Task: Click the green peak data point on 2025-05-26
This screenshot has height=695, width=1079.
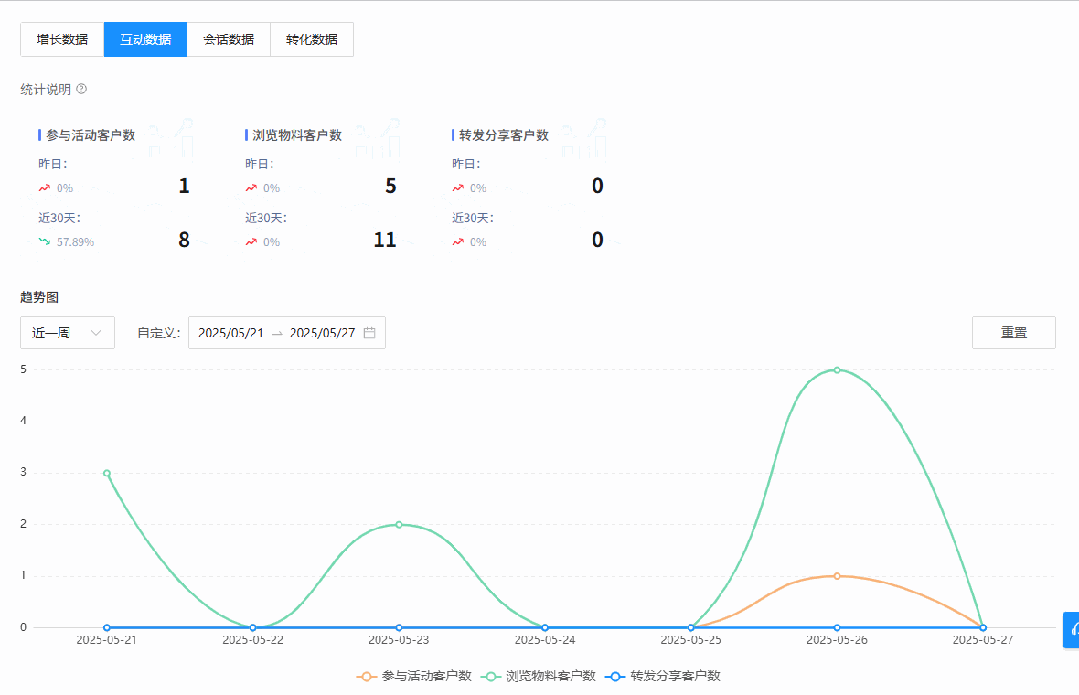Action: [x=837, y=370]
